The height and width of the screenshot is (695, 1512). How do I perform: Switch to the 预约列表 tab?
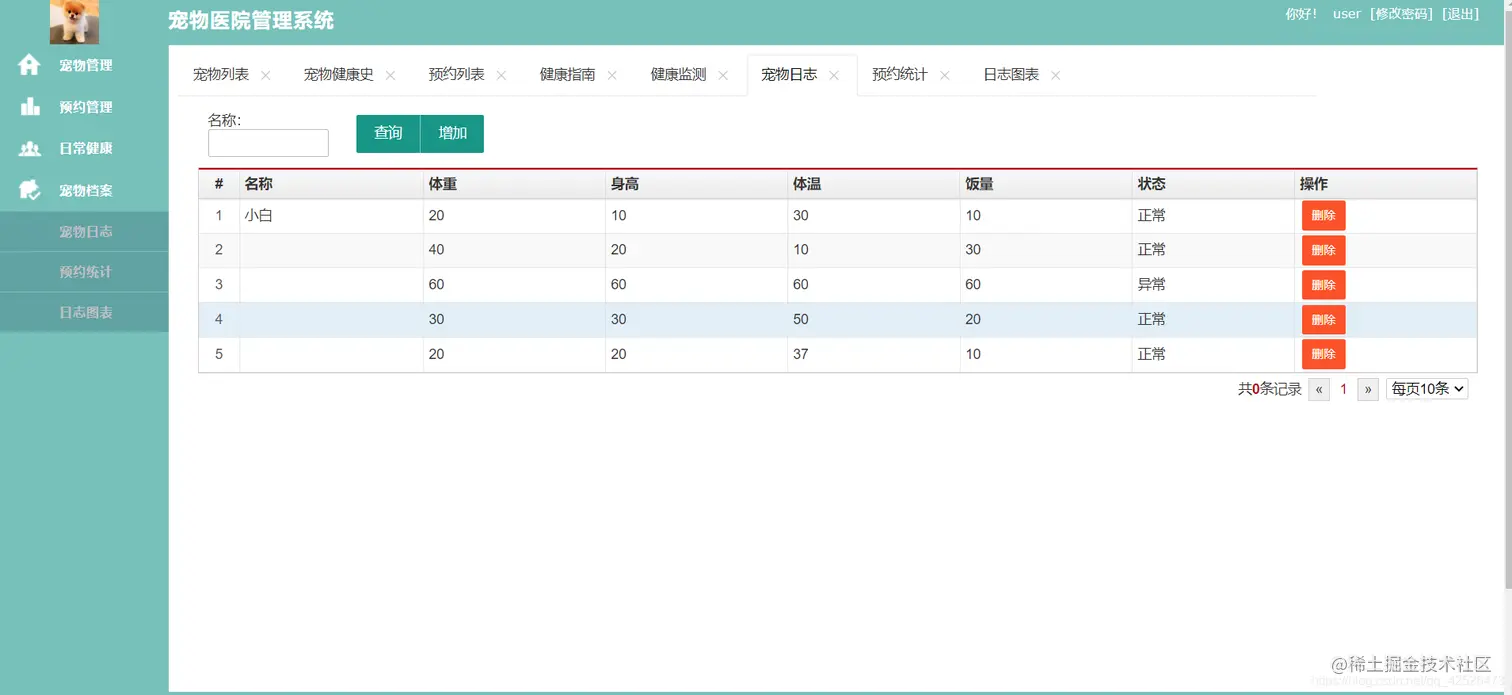(457, 75)
